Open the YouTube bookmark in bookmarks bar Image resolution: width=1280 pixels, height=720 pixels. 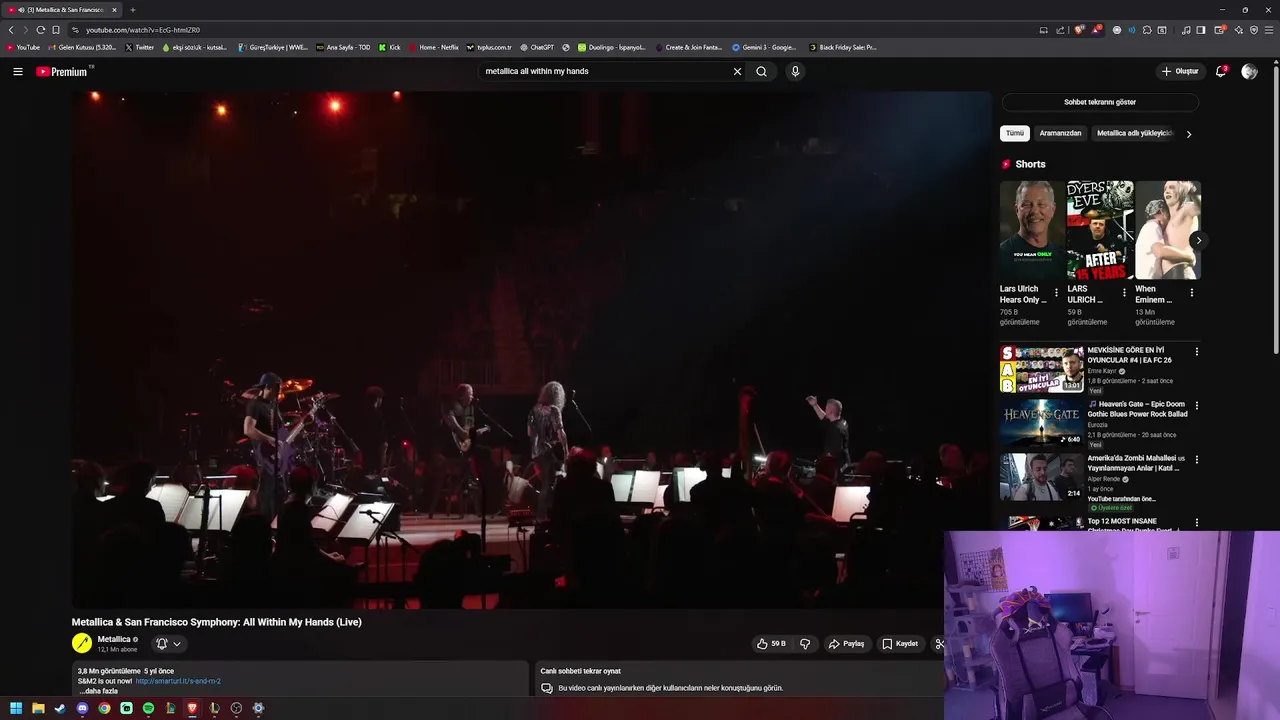tap(24, 47)
